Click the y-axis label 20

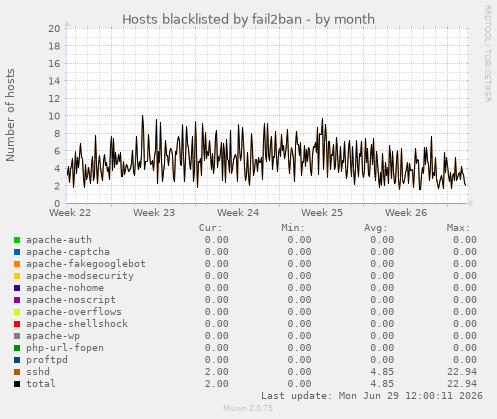54,29
